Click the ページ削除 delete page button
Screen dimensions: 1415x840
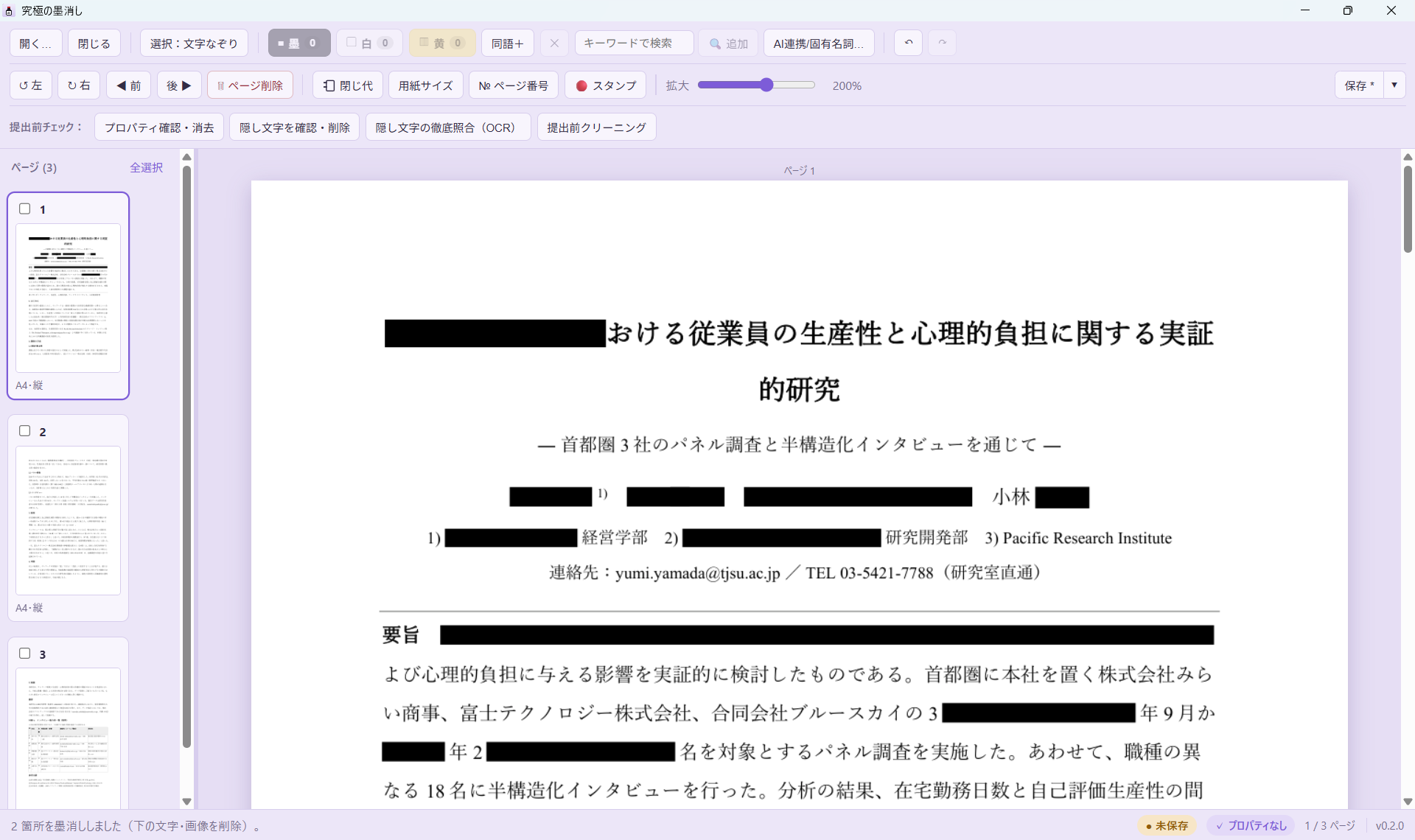[x=250, y=85]
